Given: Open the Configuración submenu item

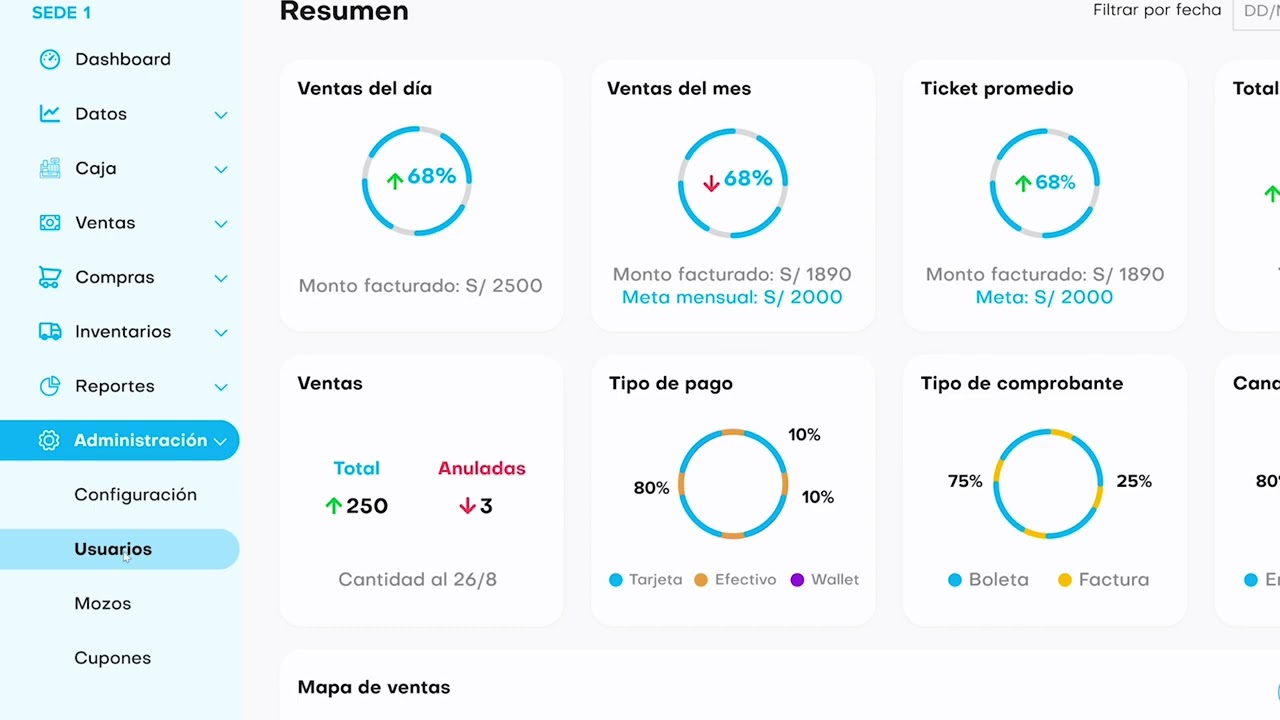Looking at the screenshot, I should 135,495.
